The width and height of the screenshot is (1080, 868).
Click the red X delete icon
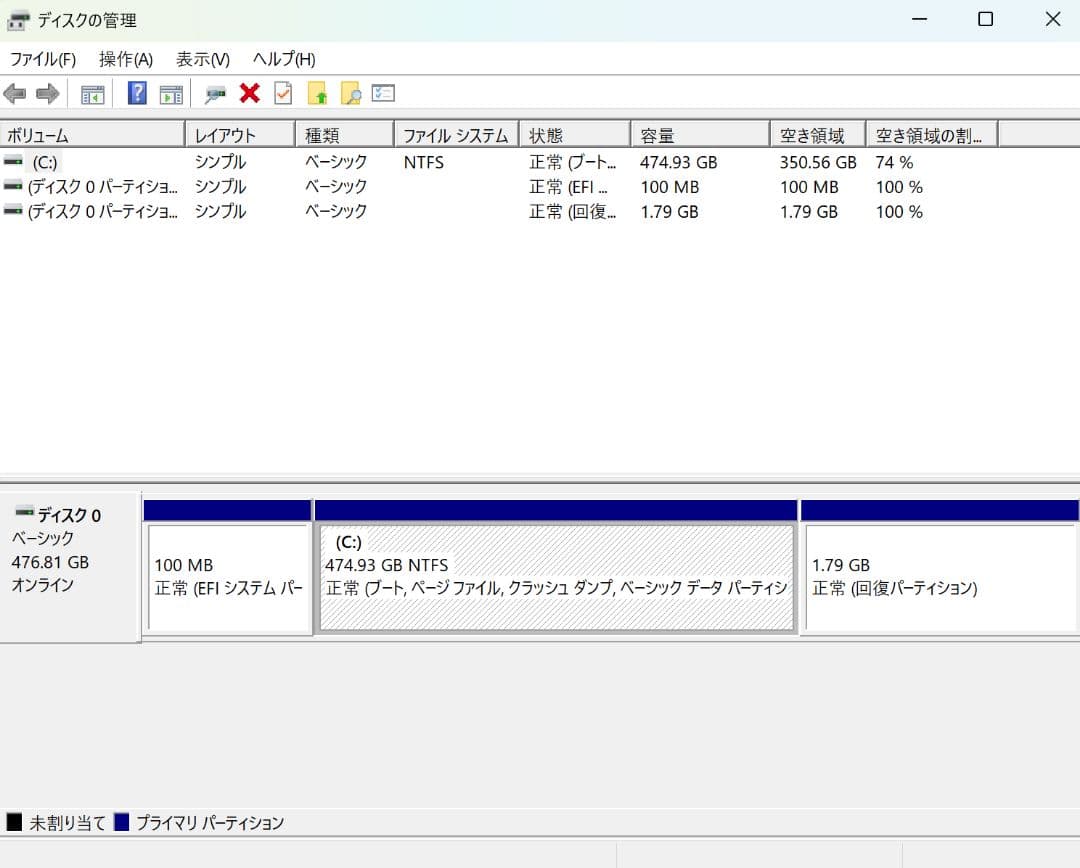coord(249,94)
